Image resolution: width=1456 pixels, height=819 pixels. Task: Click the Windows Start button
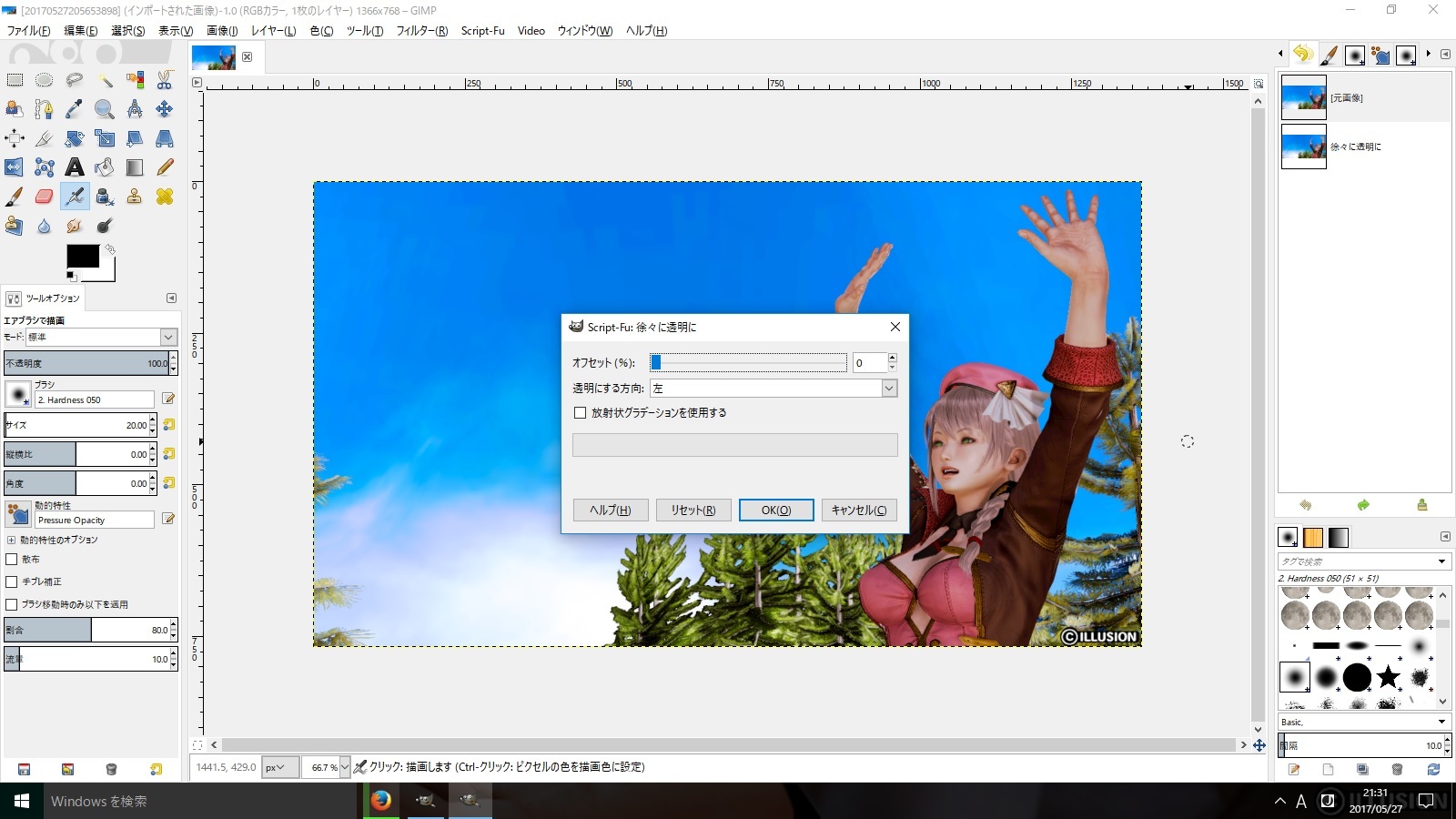click(22, 801)
